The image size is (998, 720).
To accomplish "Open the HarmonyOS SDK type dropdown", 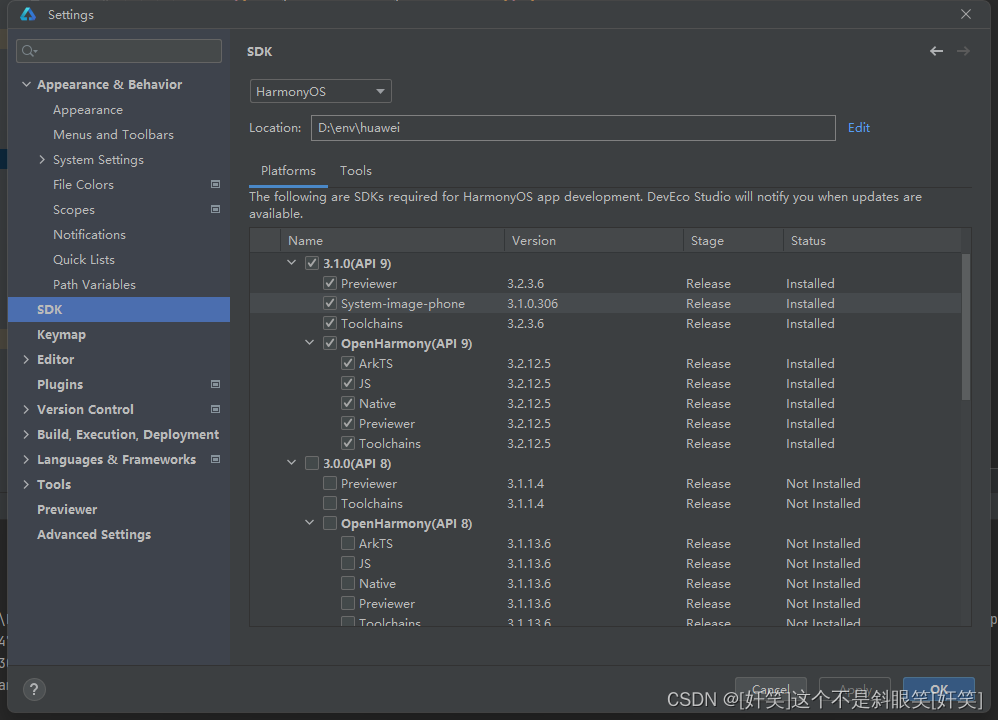I will 320,91.
